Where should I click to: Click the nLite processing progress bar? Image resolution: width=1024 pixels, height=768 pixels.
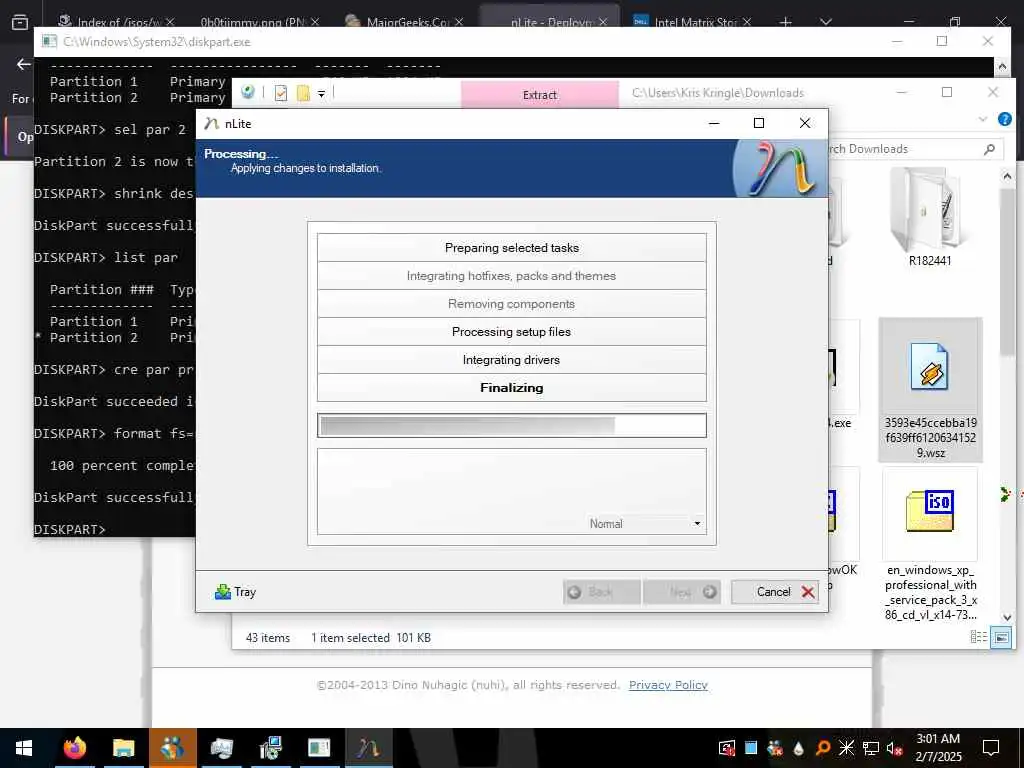coord(511,426)
